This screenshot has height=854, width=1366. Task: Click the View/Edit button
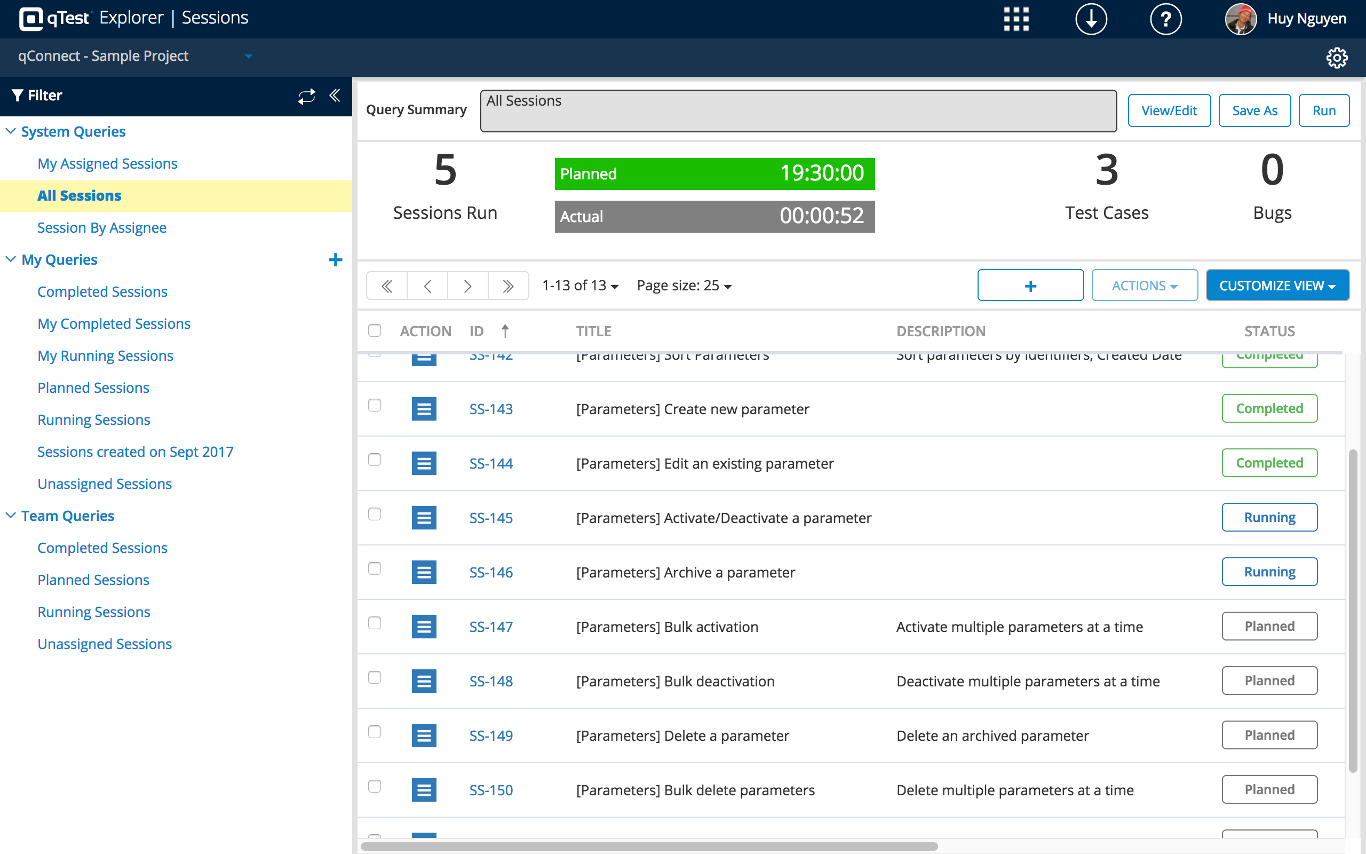click(x=1169, y=110)
